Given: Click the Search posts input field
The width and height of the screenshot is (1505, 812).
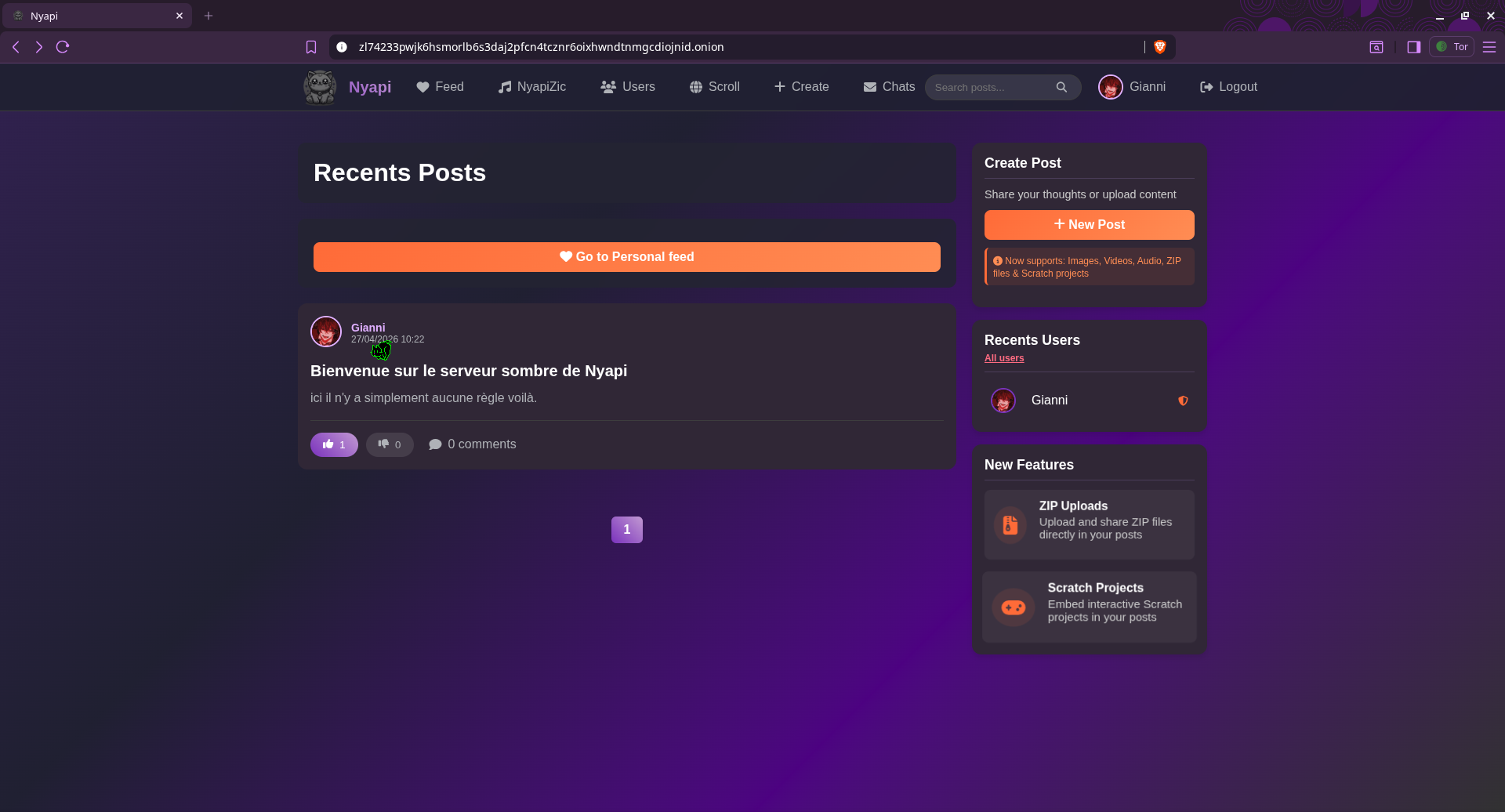Looking at the screenshot, I should [x=992, y=87].
